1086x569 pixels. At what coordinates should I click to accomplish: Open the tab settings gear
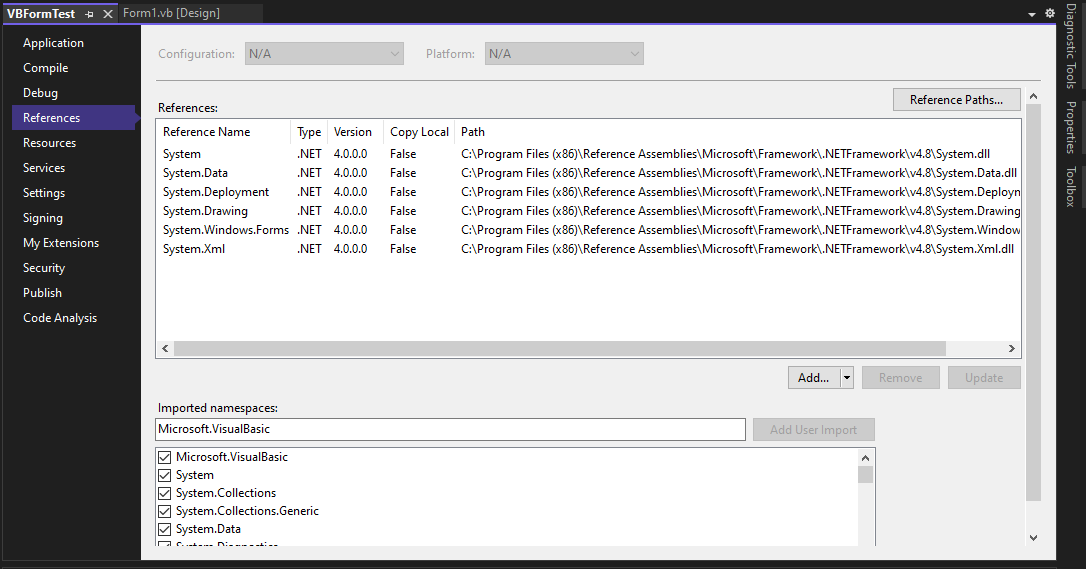tap(1050, 13)
